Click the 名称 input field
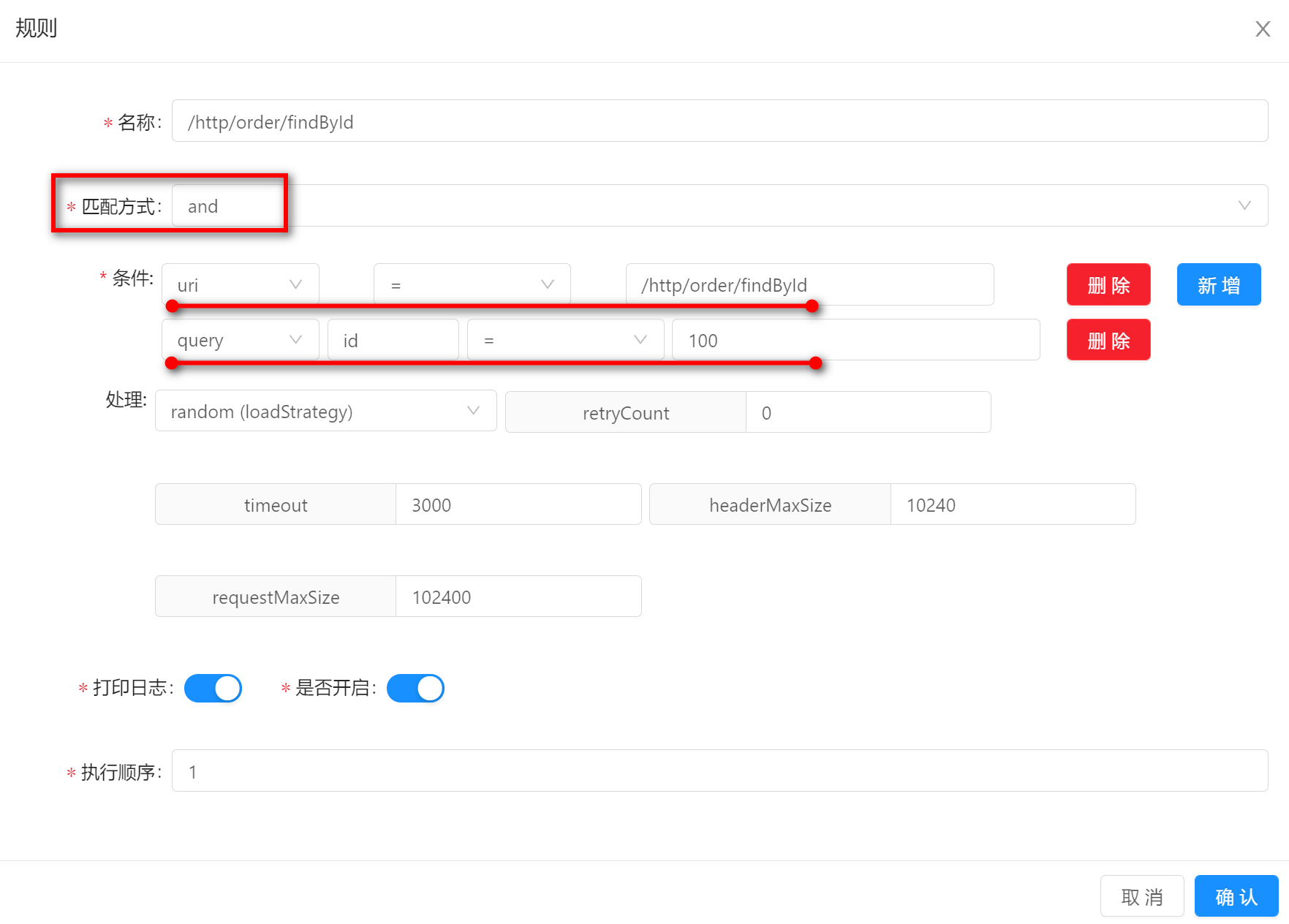1289x924 pixels. point(719,121)
